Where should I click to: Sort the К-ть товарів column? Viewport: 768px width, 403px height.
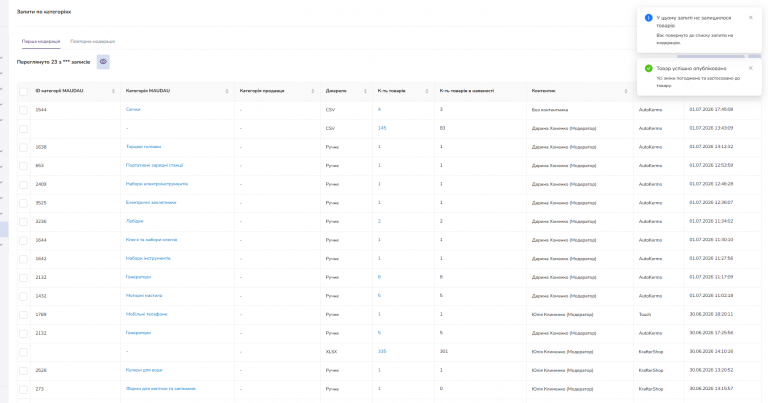(427, 91)
